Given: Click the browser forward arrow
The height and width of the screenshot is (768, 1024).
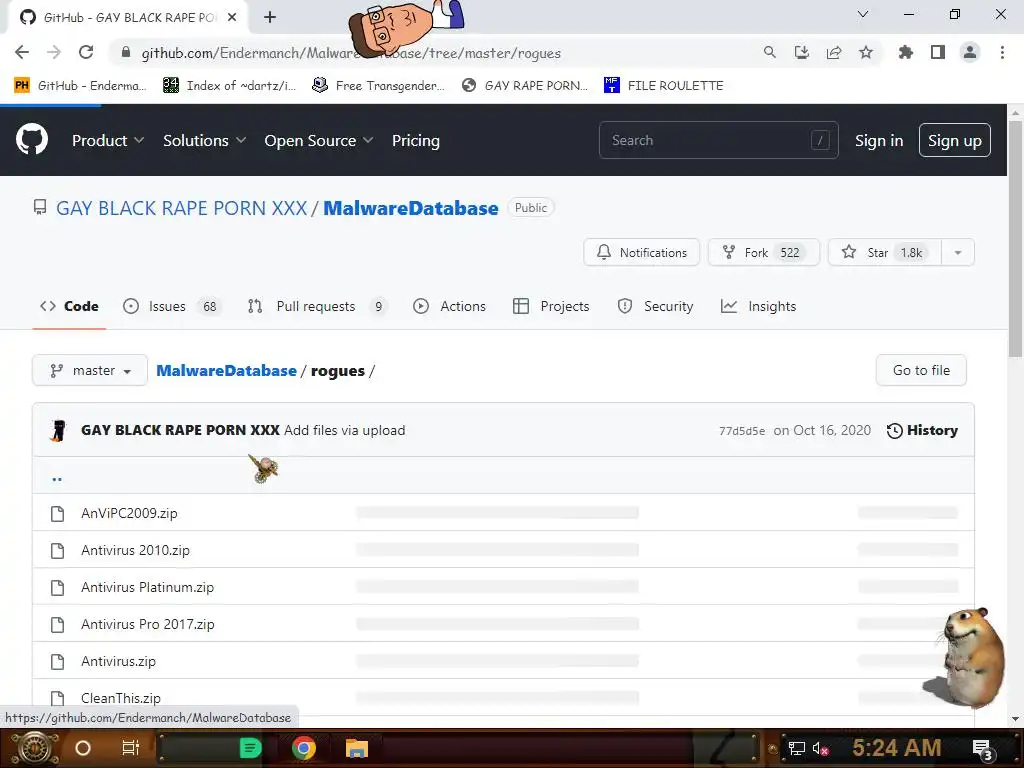Looking at the screenshot, I should pos(54,52).
